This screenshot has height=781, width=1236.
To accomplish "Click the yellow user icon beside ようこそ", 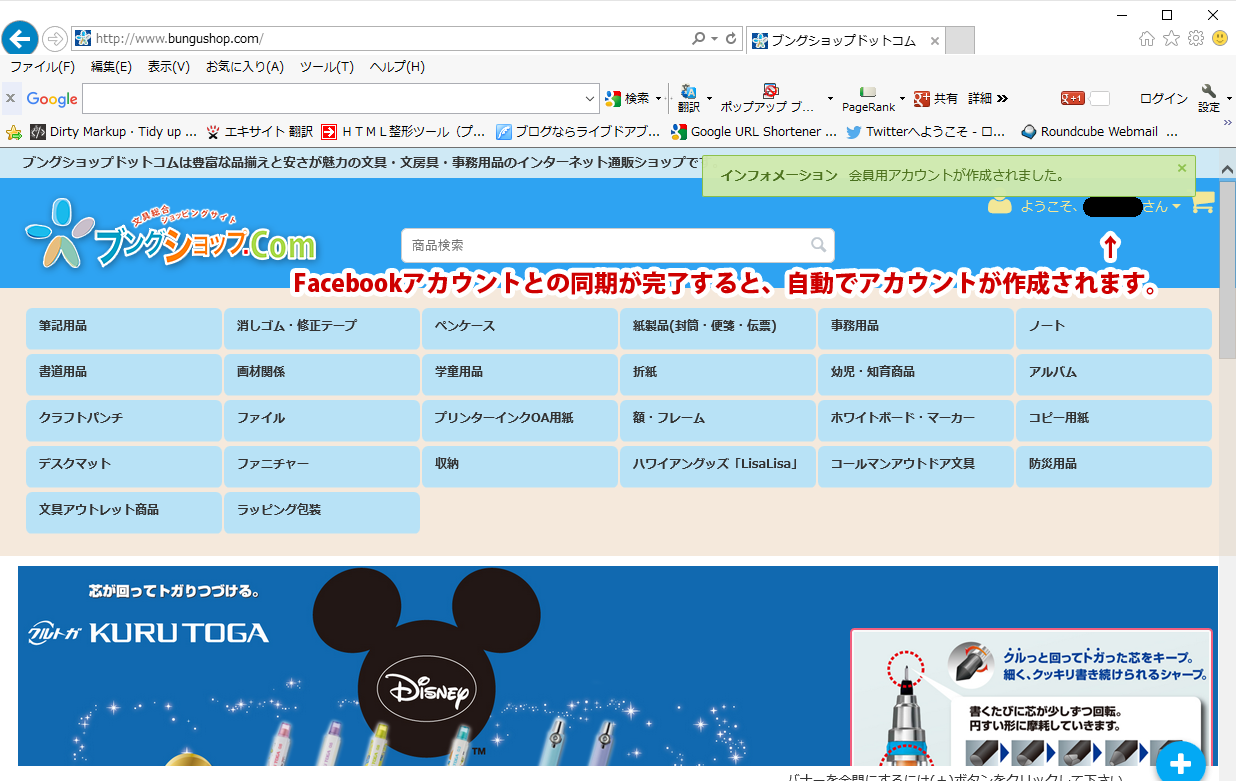I will tap(1000, 205).
